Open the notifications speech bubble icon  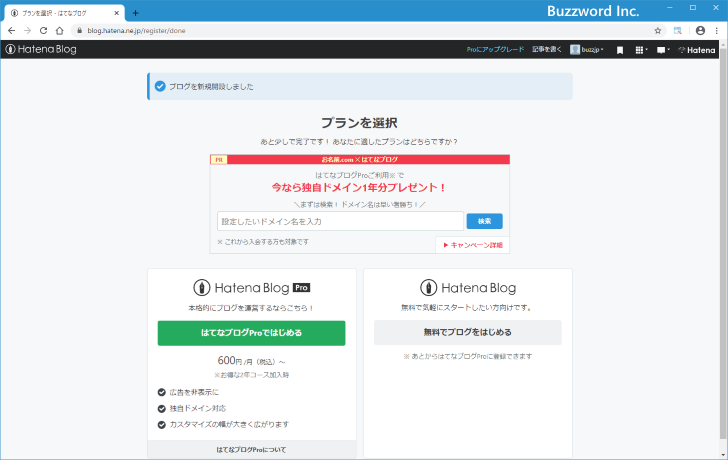[663, 50]
